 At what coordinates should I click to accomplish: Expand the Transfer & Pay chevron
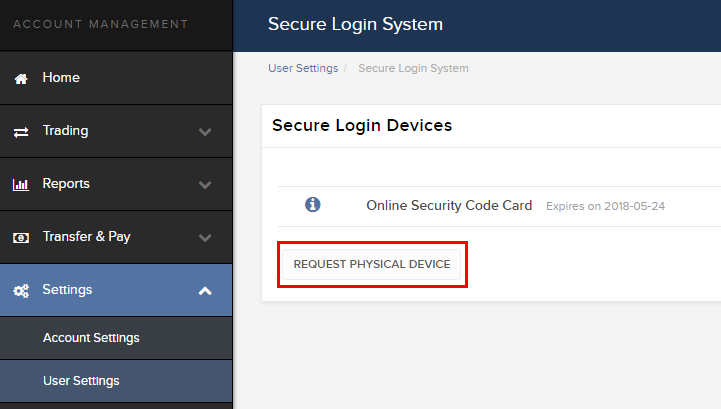(x=205, y=238)
